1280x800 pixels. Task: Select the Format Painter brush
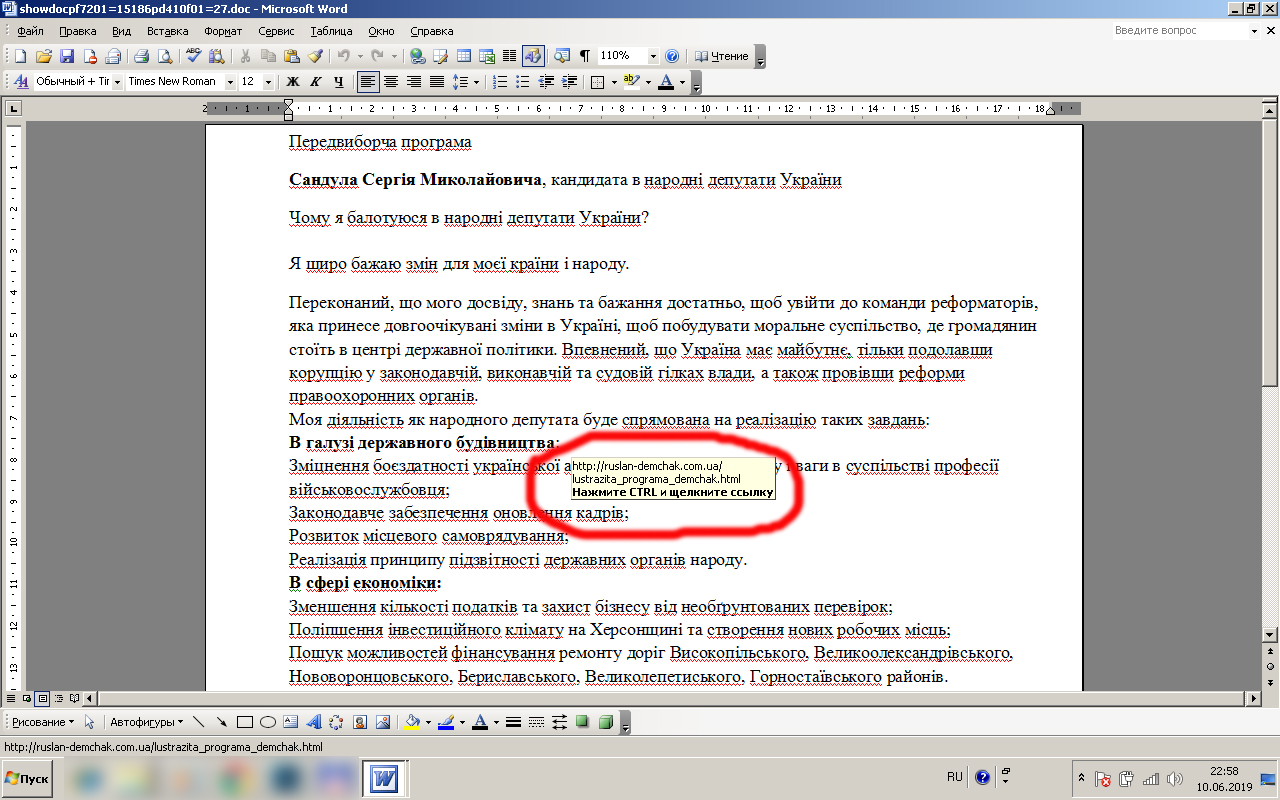pyautogui.click(x=315, y=56)
